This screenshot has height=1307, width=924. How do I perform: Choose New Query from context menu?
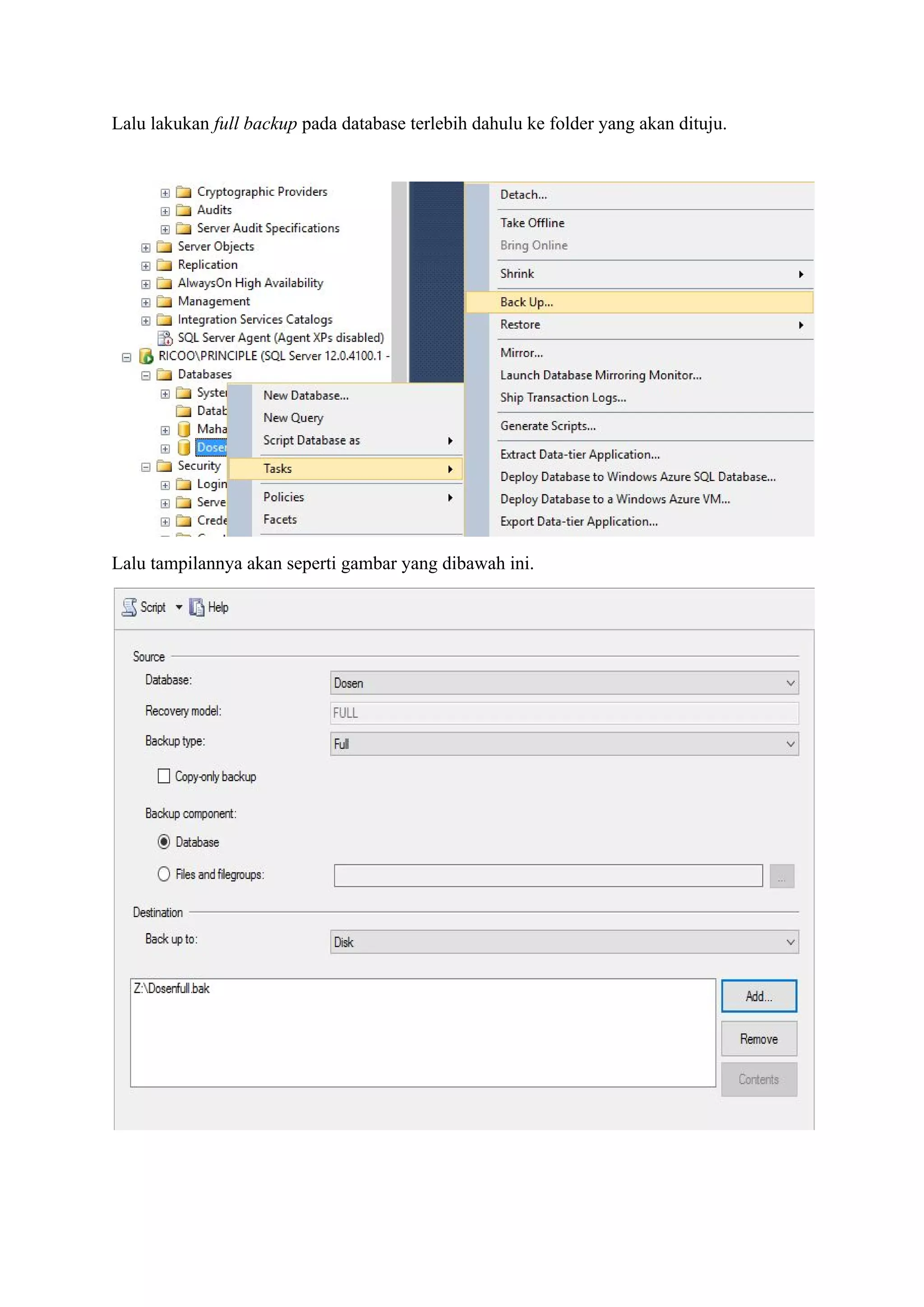[345, 418]
